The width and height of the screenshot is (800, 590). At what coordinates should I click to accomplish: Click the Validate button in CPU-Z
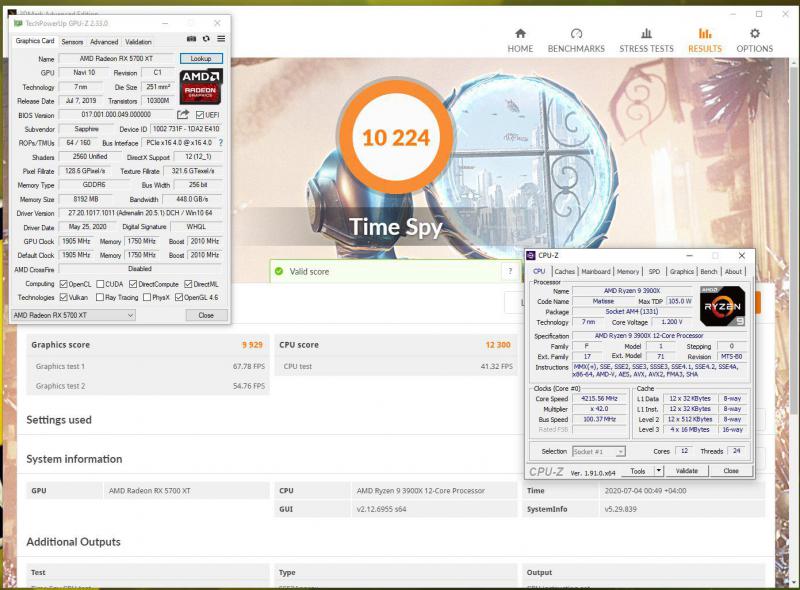[687, 471]
